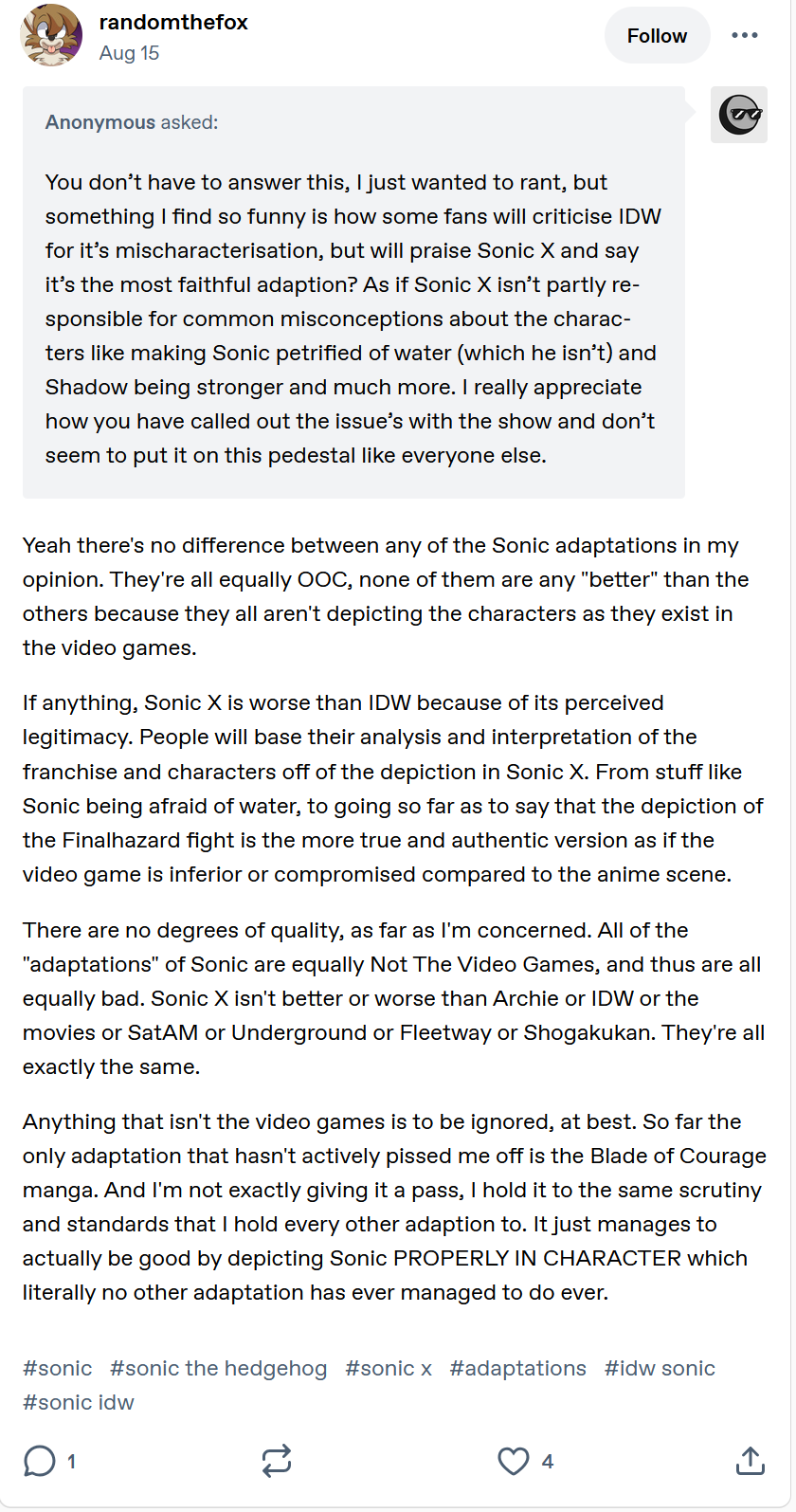Click the Anonymous asker name

pos(100,122)
